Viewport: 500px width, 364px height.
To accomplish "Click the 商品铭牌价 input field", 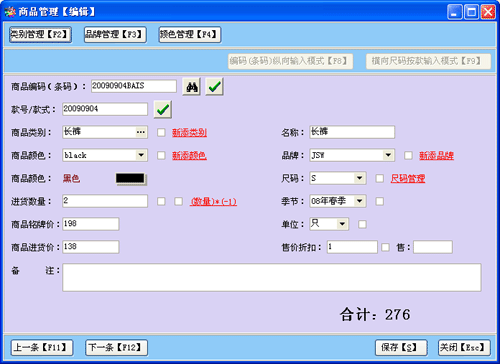I will [91, 224].
